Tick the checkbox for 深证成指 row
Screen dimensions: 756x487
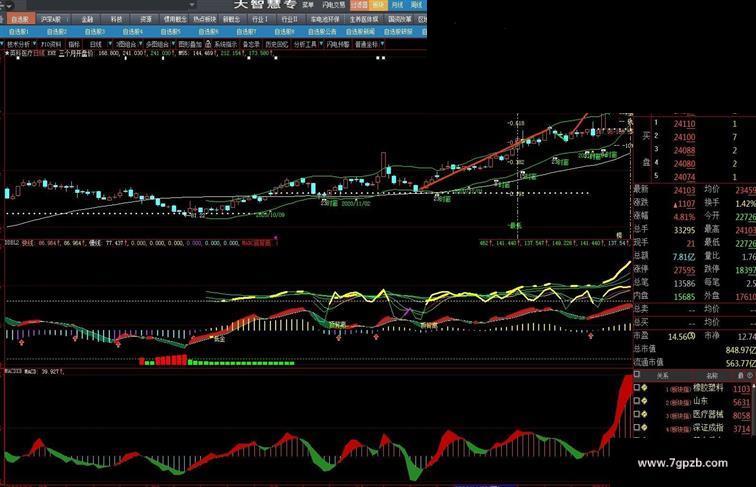pos(637,427)
